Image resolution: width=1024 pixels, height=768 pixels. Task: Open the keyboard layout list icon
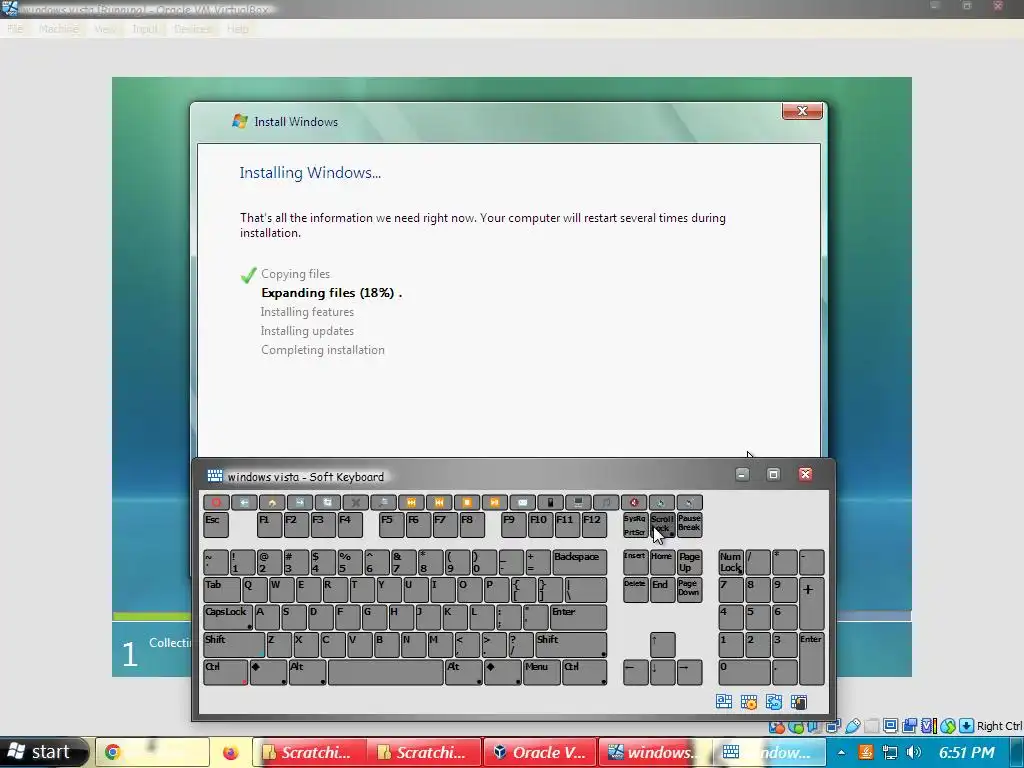(724, 701)
